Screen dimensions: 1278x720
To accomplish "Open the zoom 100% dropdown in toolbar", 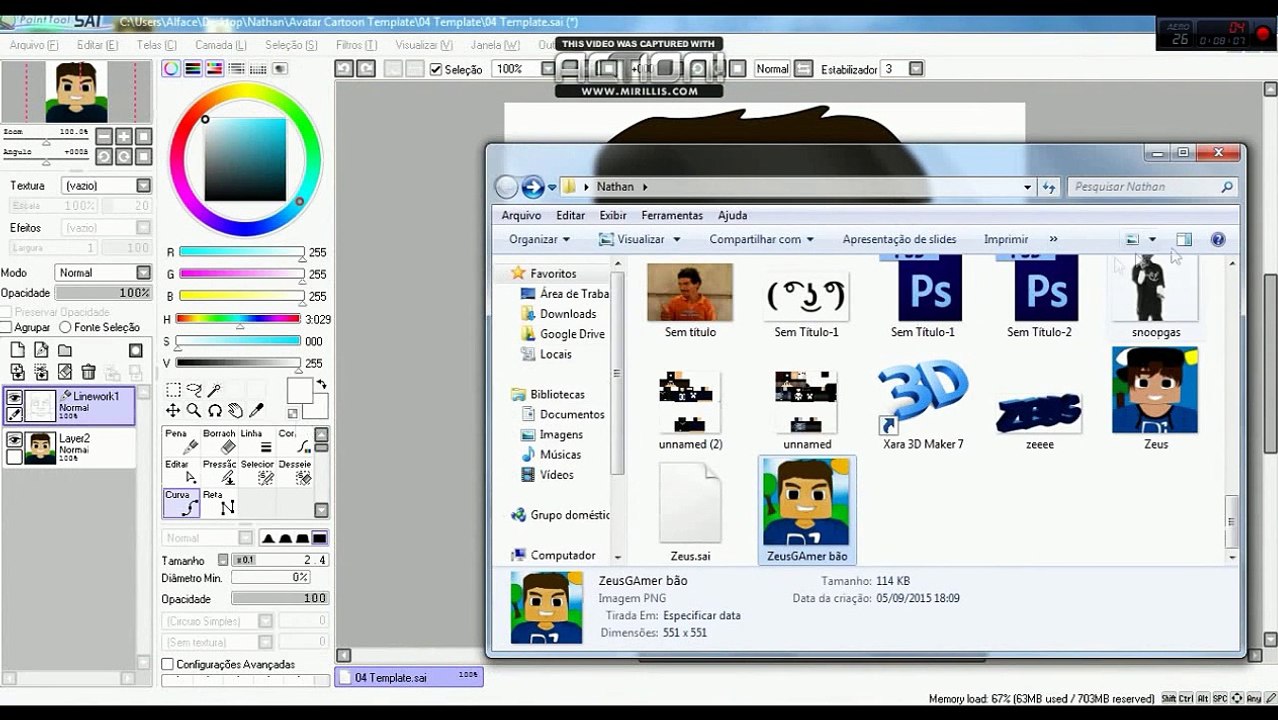I will tap(547, 68).
